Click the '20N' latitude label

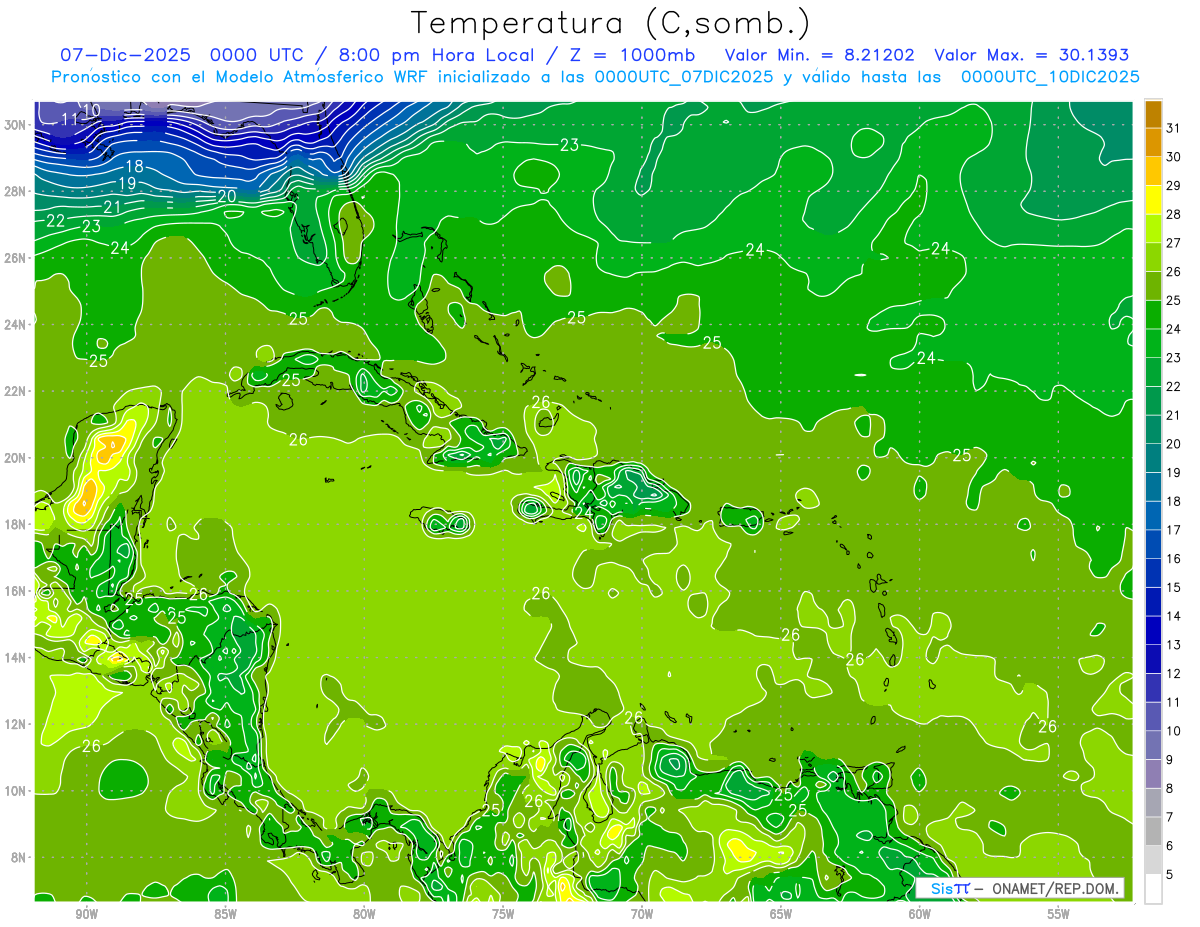click(15, 458)
